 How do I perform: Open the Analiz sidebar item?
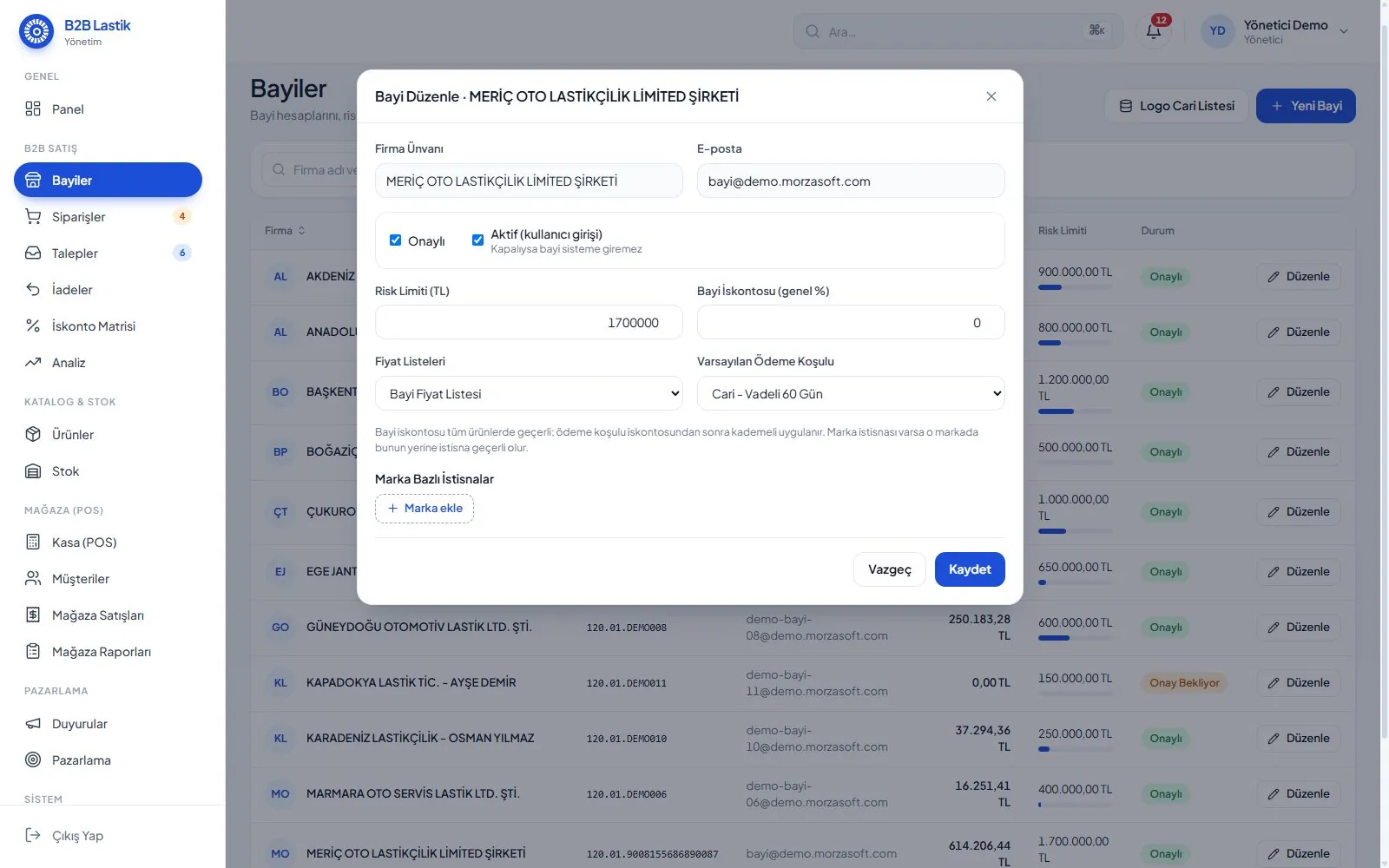[x=108, y=363]
